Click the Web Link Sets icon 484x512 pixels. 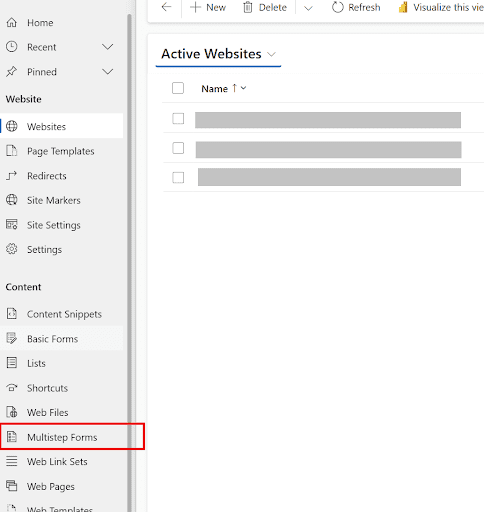point(12,462)
